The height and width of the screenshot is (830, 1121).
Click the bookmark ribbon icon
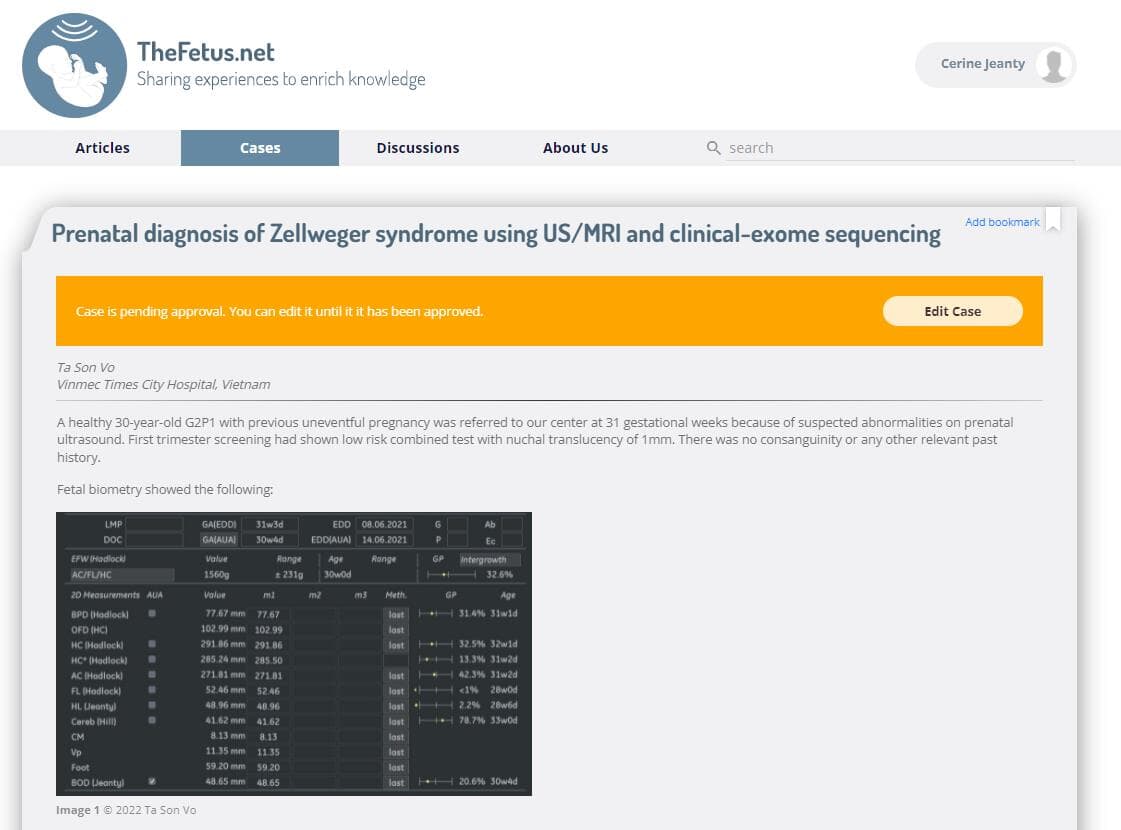coord(1052,222)
